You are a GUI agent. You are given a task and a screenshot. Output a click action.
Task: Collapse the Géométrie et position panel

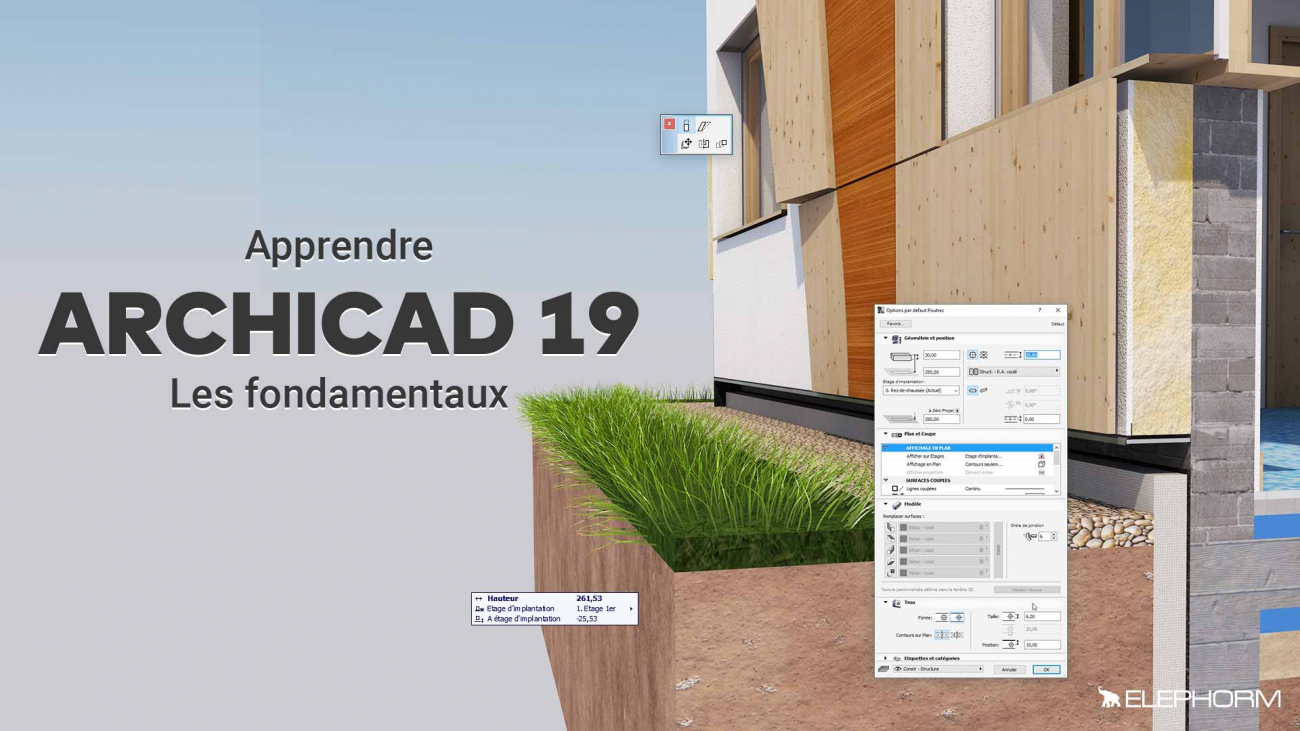tap(885, 338)
